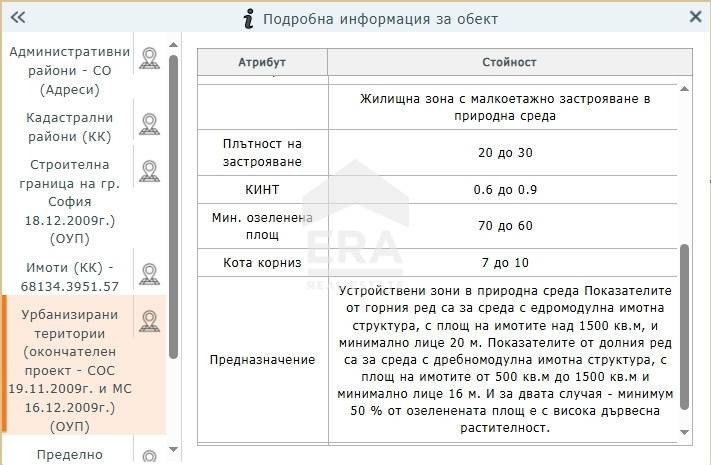The height and width of the screenshot is (465, 711).
Task: Select Административни райони - СО (Адреси) layer
Action: pos(69,70)
